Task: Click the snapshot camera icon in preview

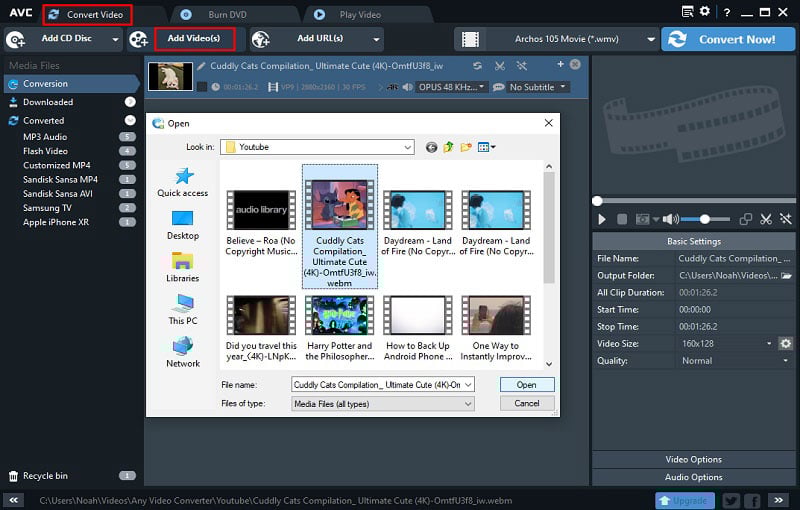Action: click(642, 219)
